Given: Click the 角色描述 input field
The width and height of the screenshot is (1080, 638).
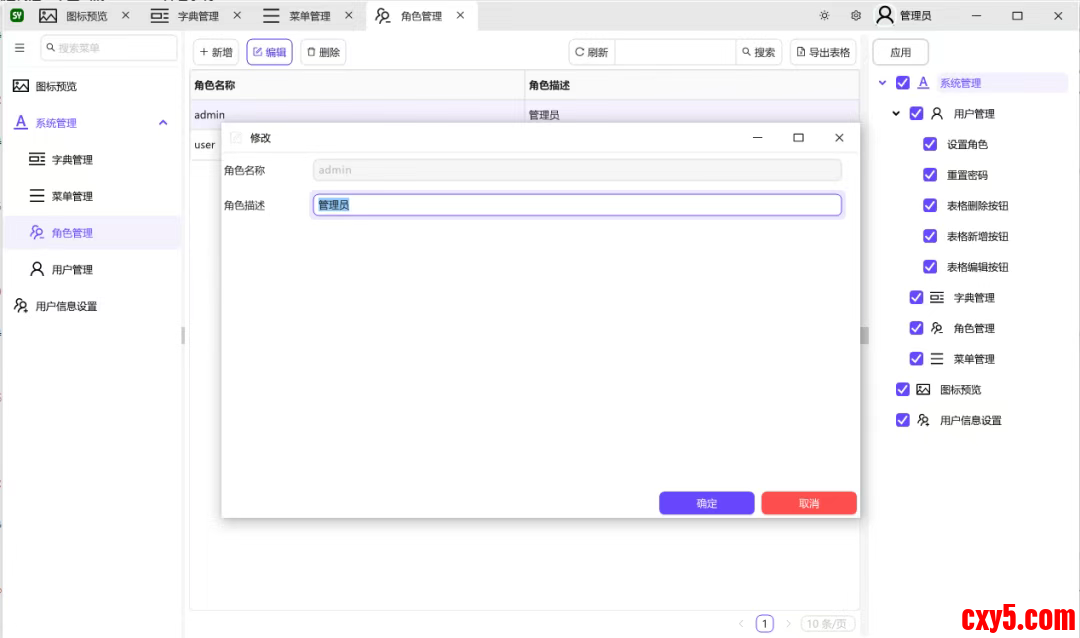Looking at the screenshot, I should [577, 205].
